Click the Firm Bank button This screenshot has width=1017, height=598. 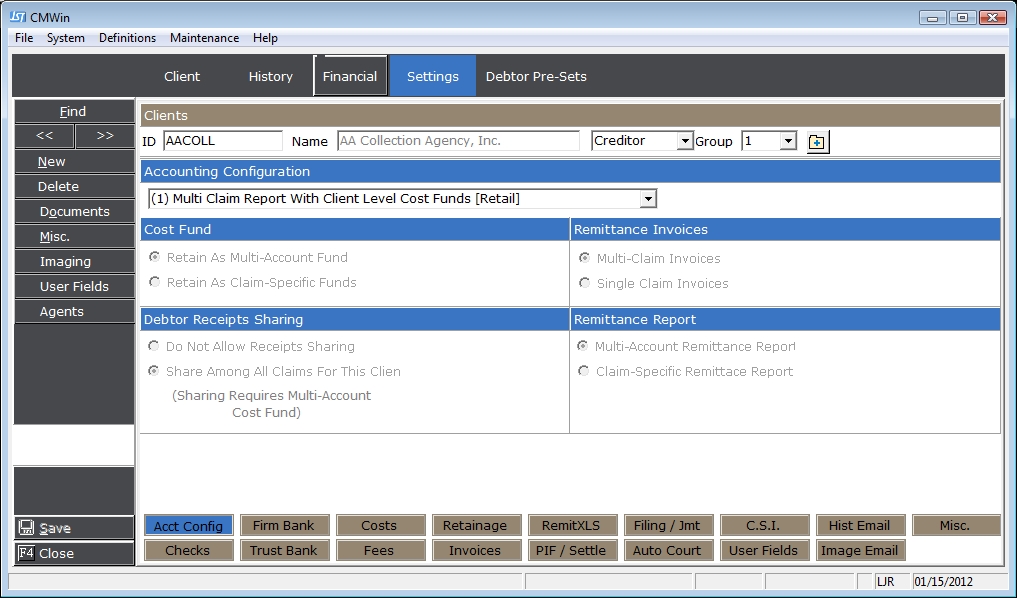tap(283, 525)
